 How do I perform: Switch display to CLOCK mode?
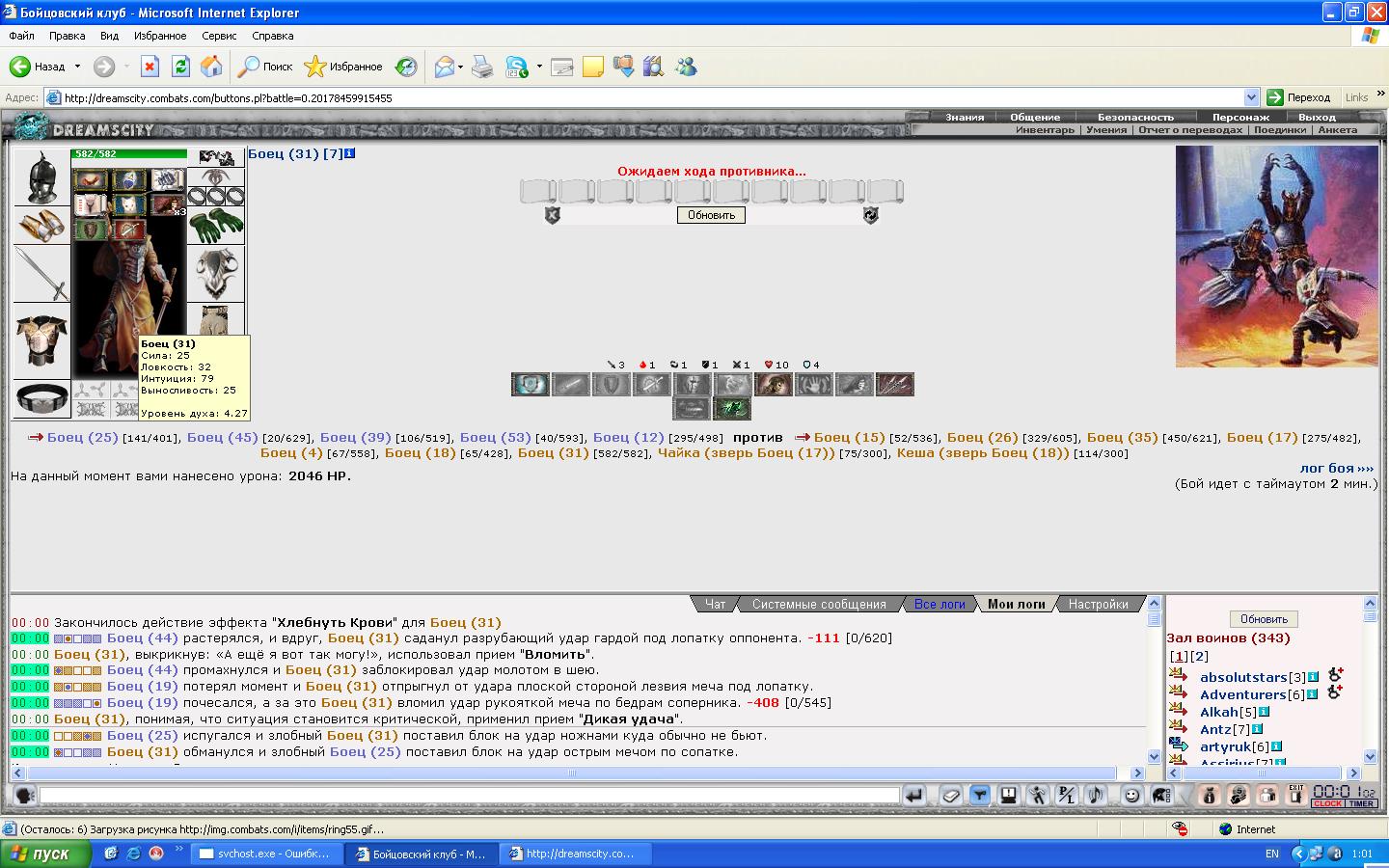point(1328,803)
